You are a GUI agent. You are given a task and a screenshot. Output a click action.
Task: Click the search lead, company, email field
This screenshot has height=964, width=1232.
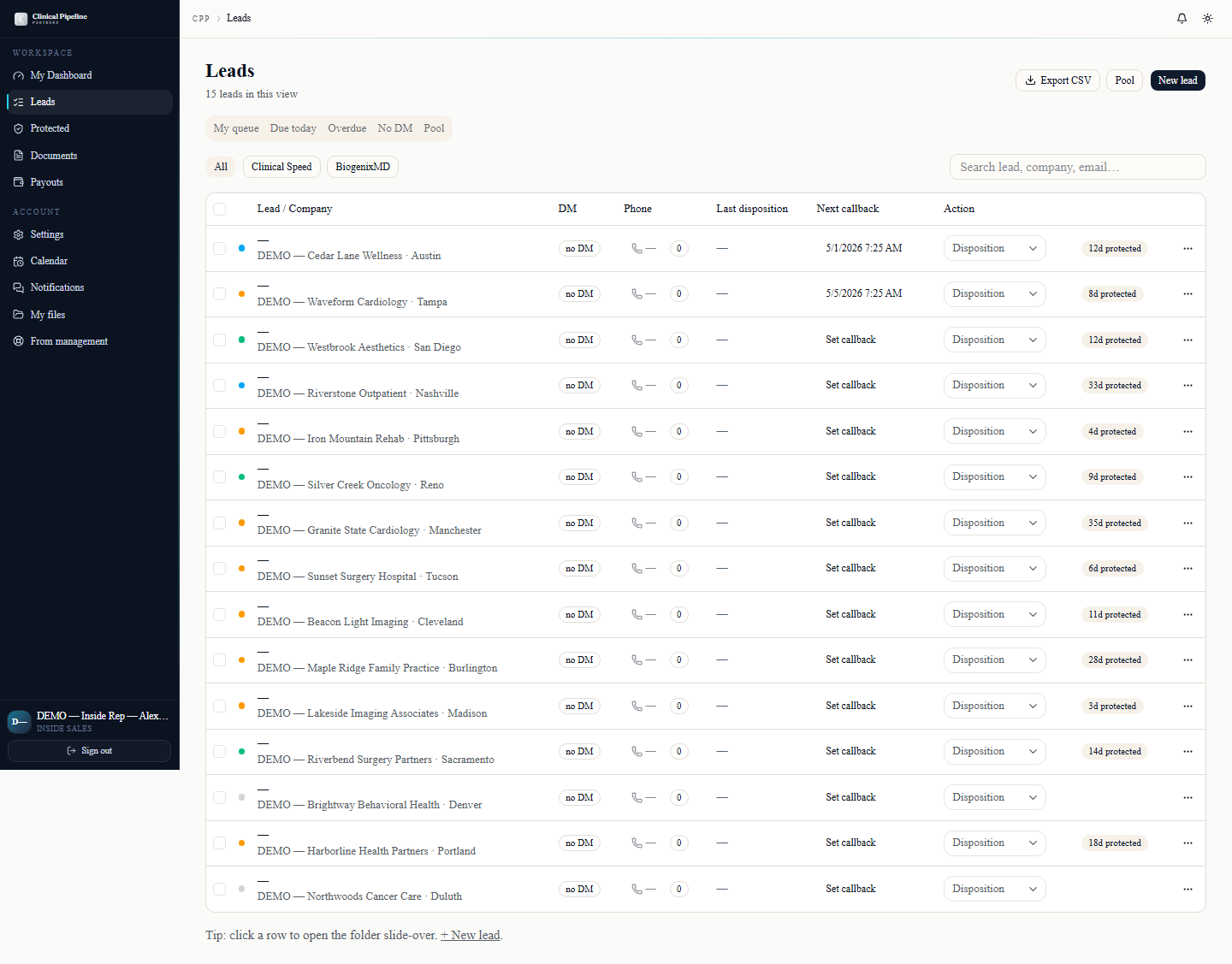coord(1077,167)
